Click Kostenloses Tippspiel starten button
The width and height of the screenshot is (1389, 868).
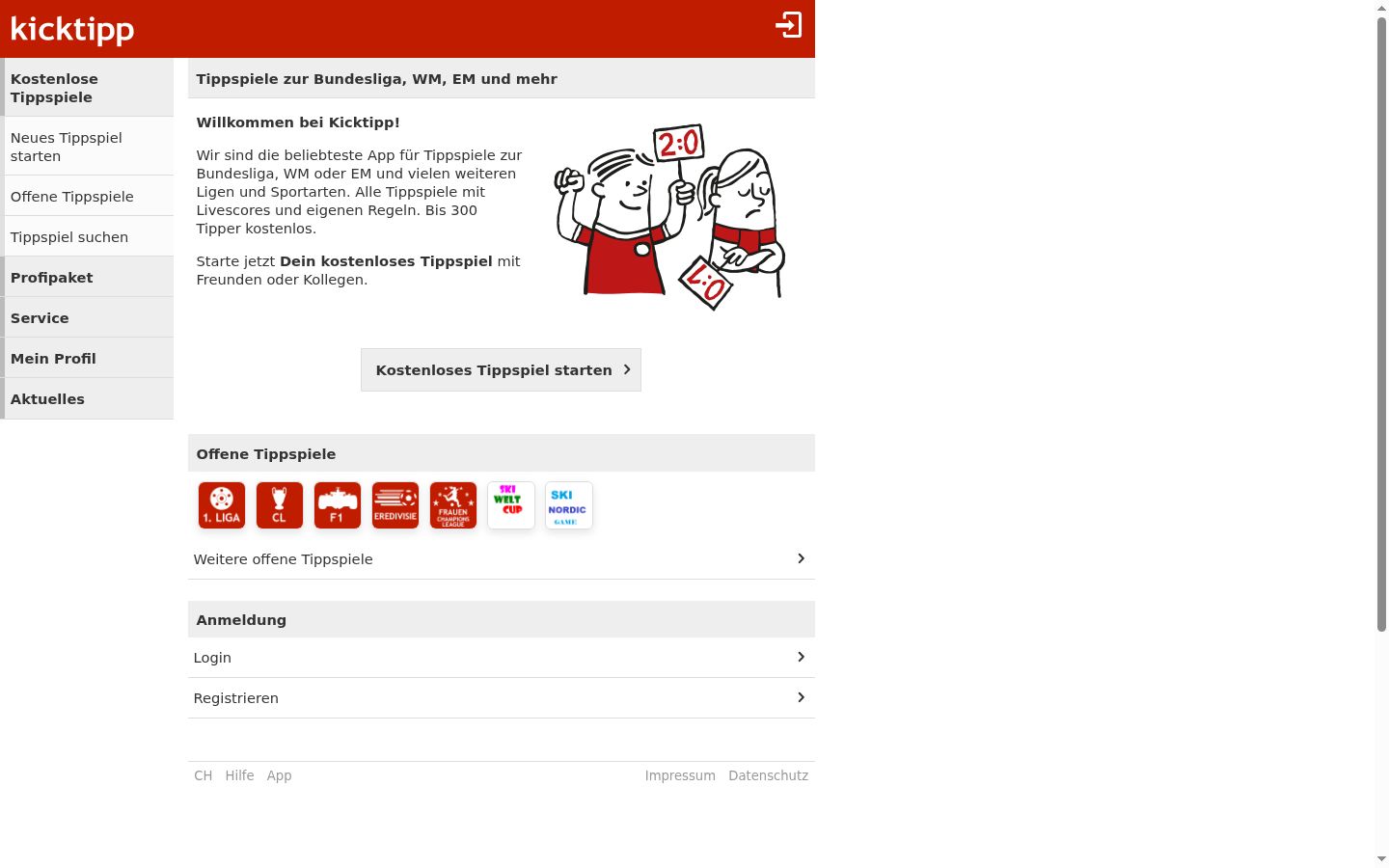(x=501, y=370)
